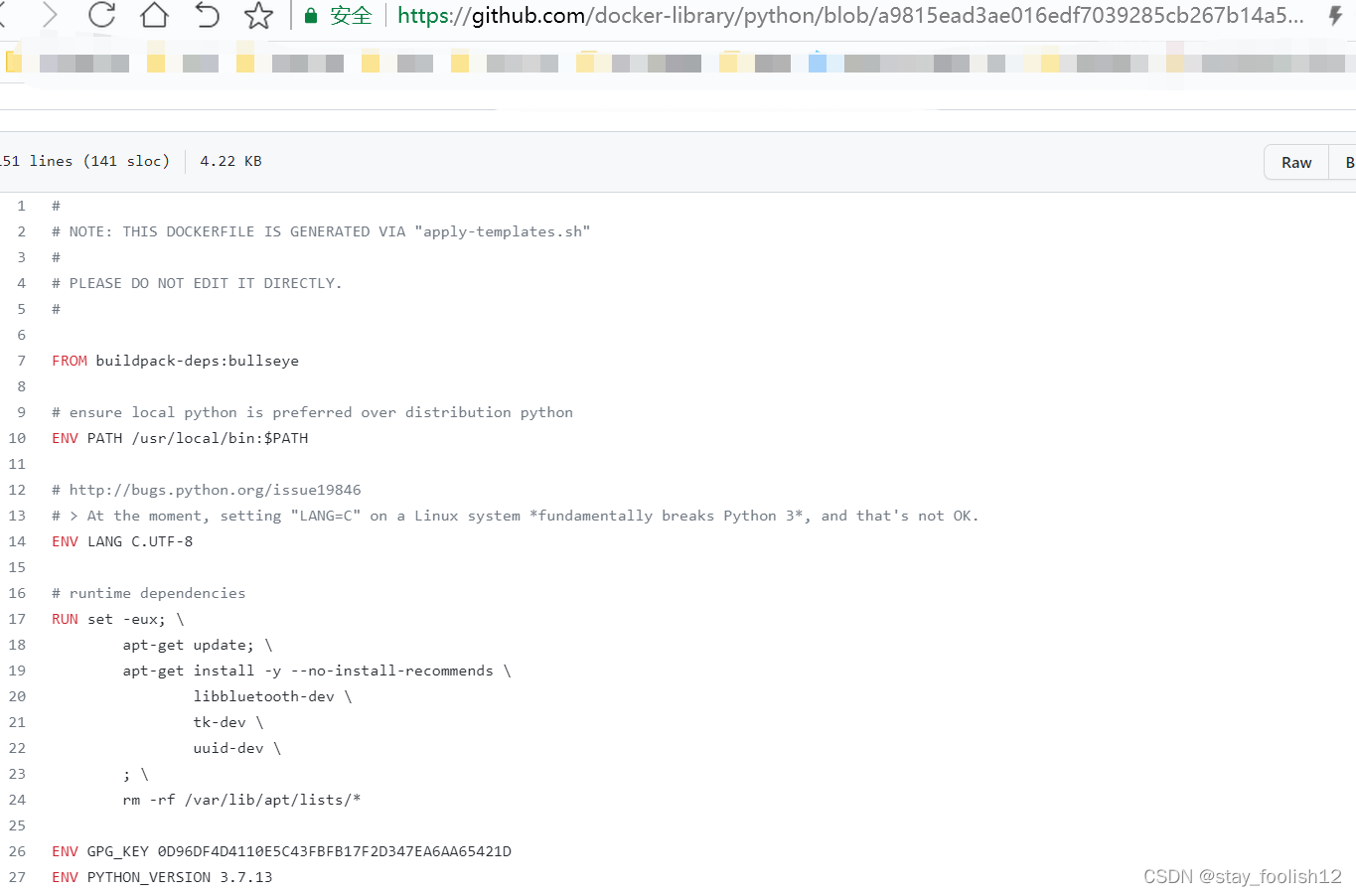Click the bugs.python.org/issue19846 comment
The width and height of the screenshot is (1356, 896).
click(x=207, y=490)
